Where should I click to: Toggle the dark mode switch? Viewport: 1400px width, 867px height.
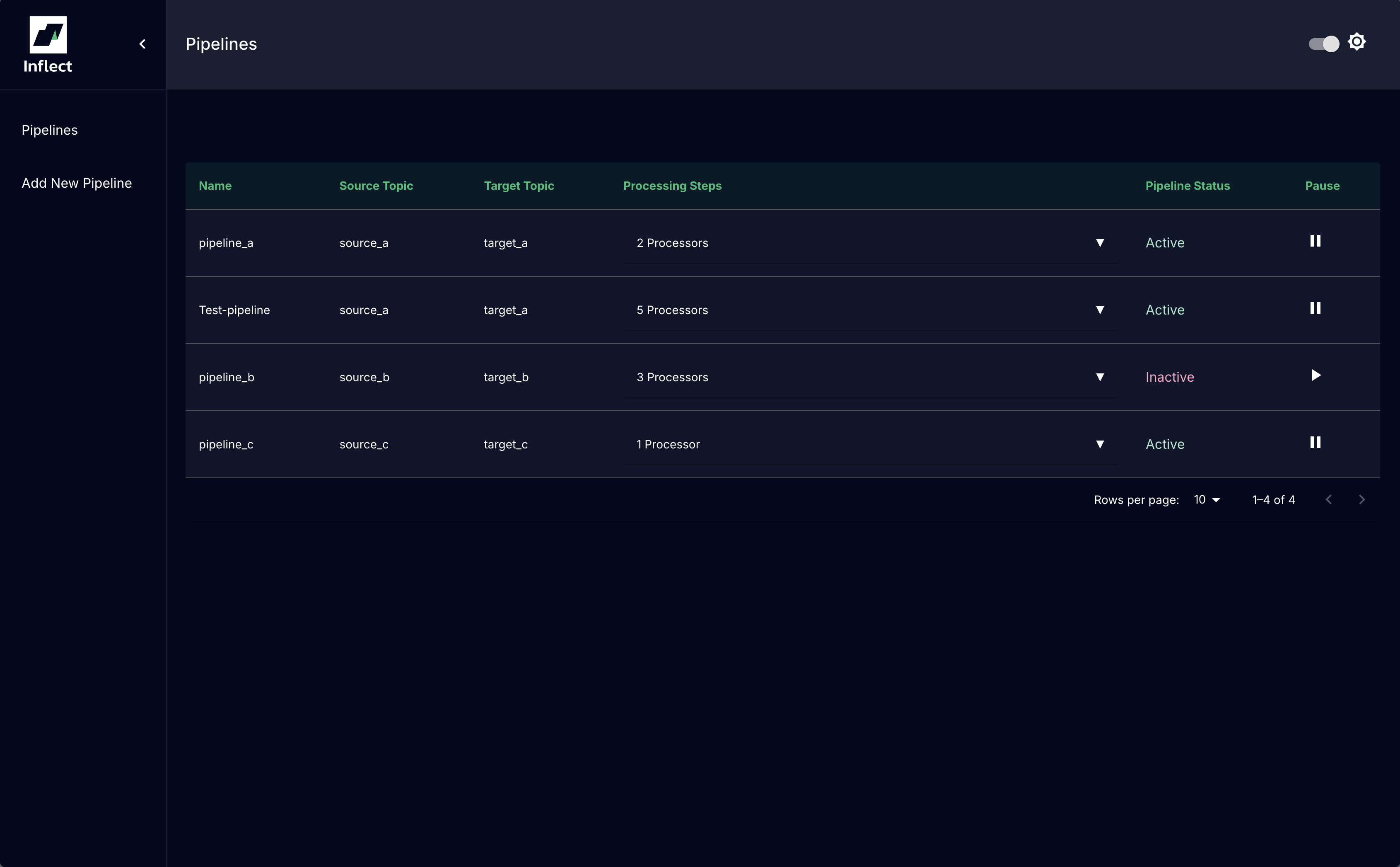click(1324, 44)
